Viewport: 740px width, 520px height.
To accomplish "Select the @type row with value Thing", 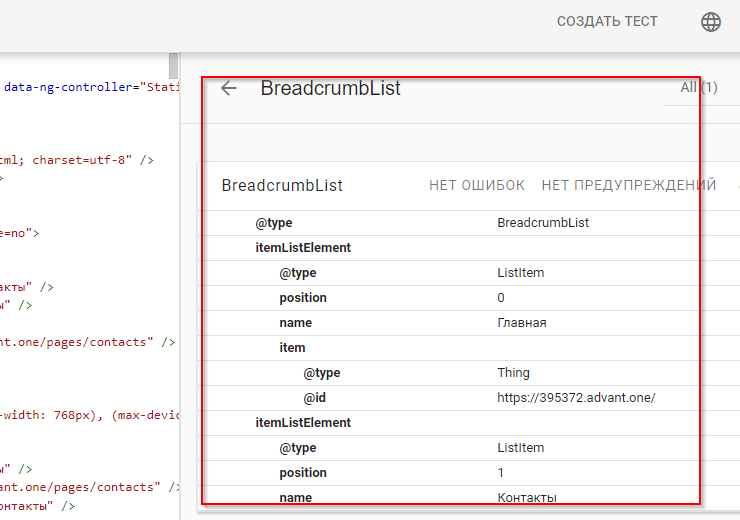I will 322,373.
